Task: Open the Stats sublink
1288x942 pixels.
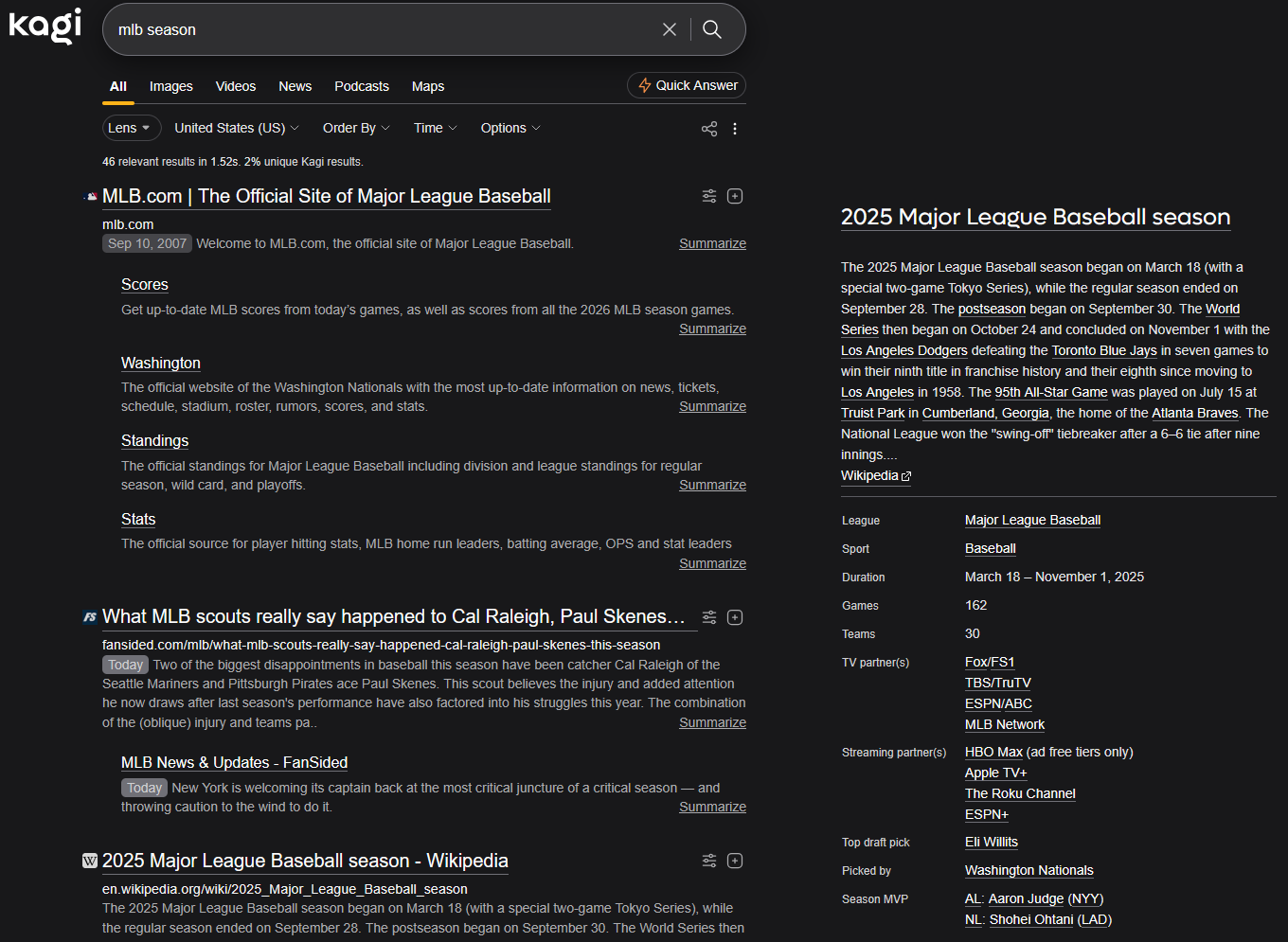Action: tap(138, 519)
